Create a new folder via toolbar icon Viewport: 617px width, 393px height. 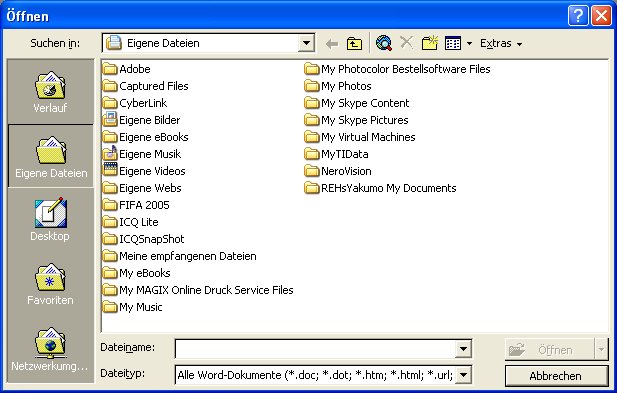(430, 42)
